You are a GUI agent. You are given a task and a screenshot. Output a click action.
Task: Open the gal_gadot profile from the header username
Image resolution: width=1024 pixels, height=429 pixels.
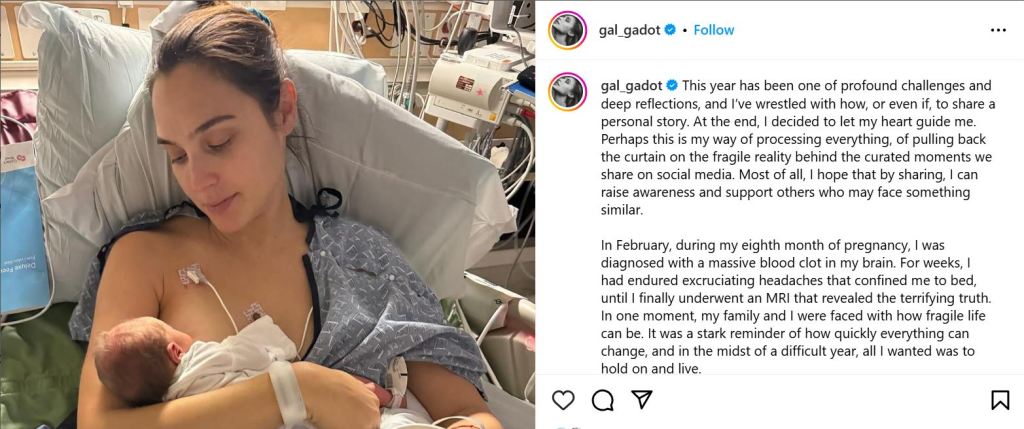tap(629, 30)
